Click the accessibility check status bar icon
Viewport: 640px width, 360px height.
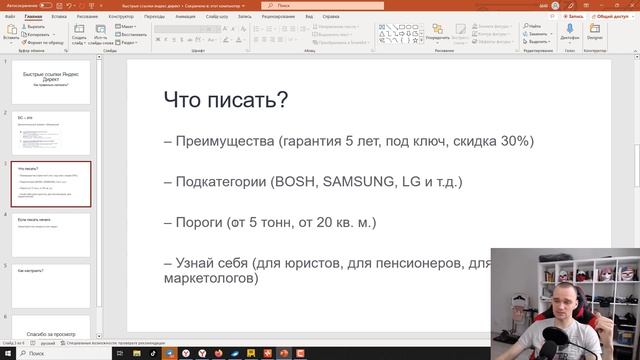(63, 343)
